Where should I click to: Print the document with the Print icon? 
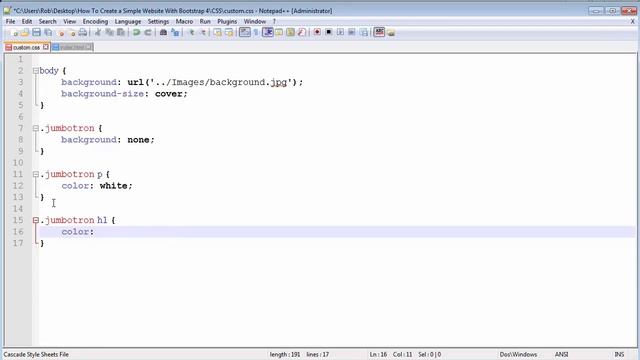83,32
